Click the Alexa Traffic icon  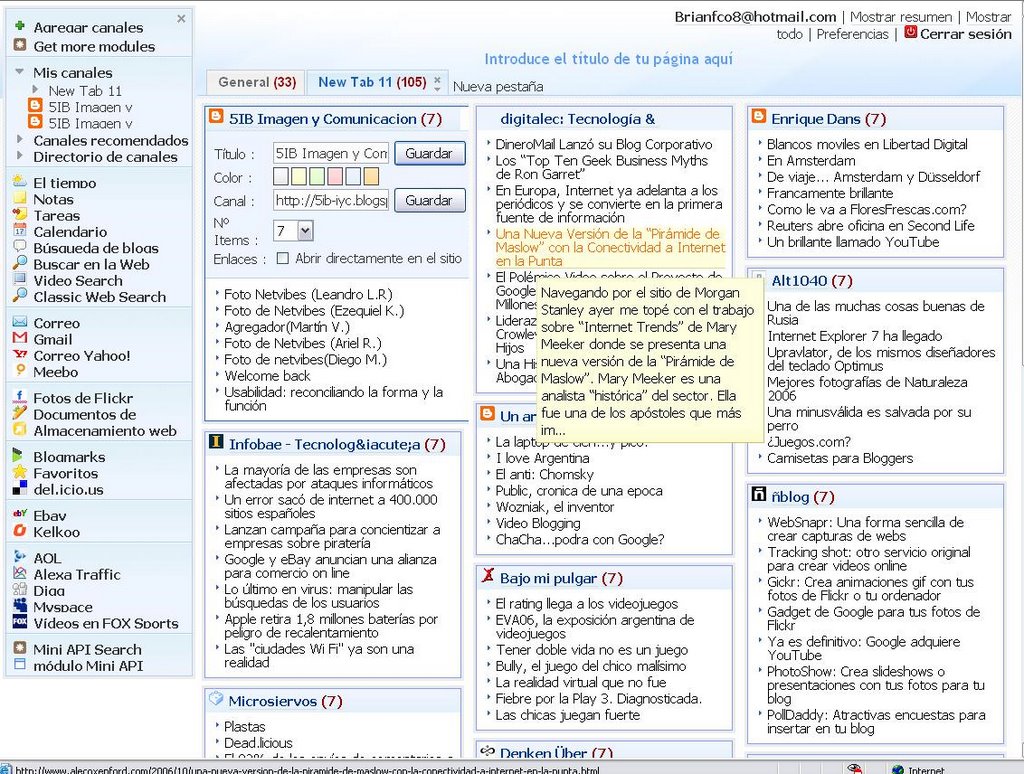point(20,573)
